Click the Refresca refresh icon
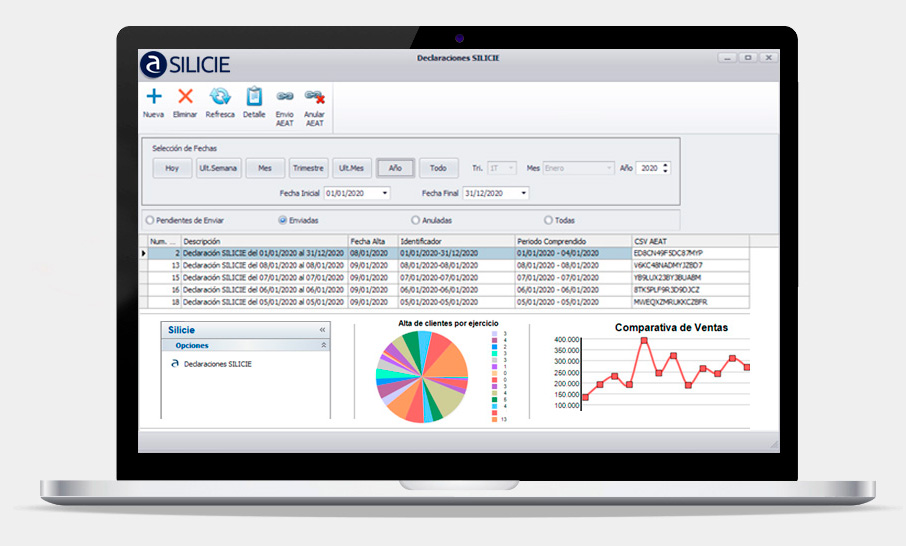Viewport: 906px width, 546px height. [220, 97]
